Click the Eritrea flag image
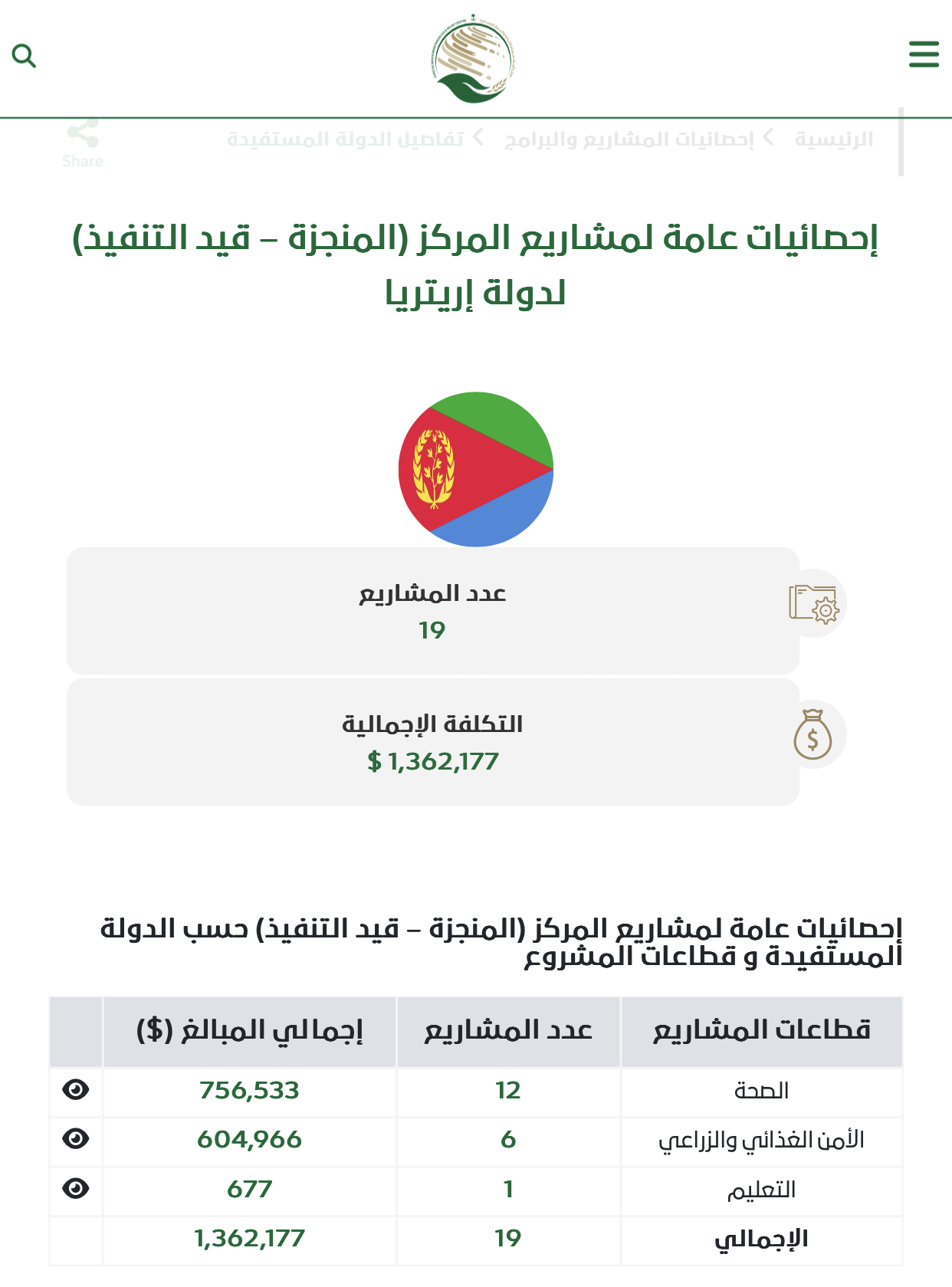 click(x=476, y=469)
